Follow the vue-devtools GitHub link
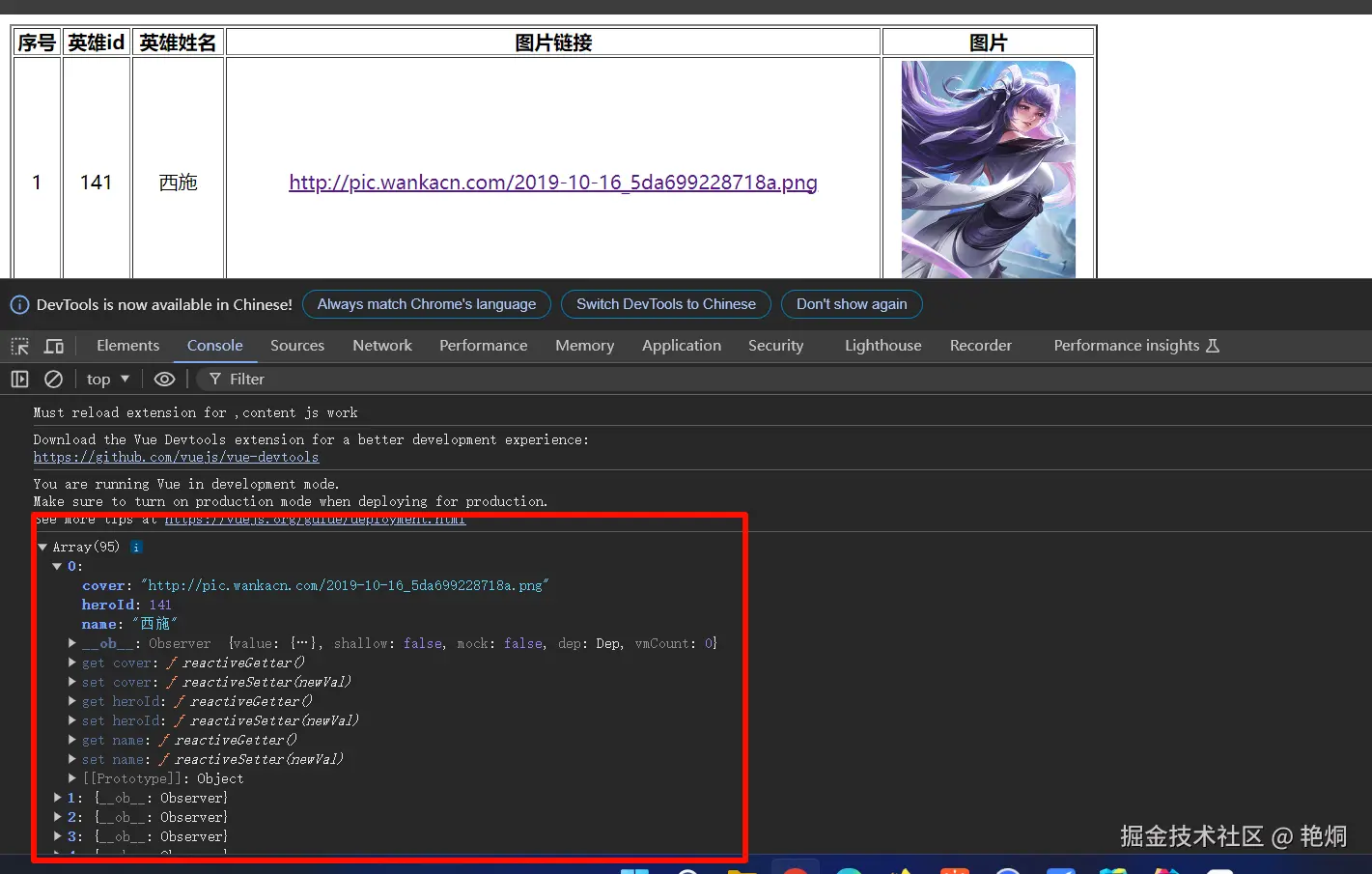 click(176, 458)
